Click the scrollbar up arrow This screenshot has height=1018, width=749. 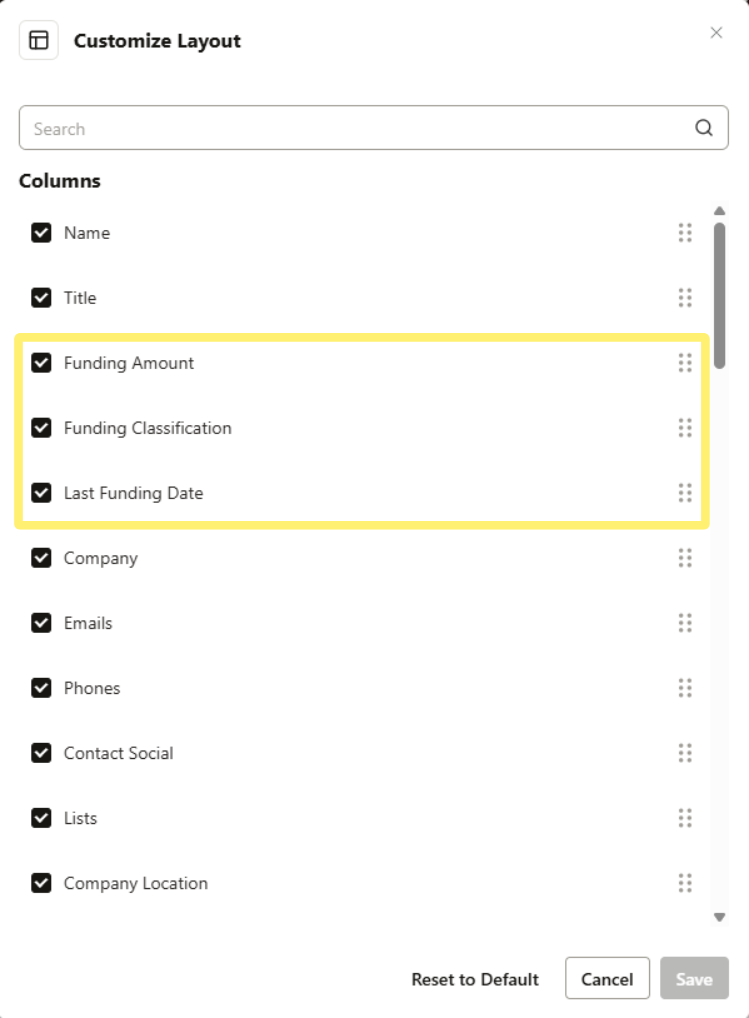[x=719, y=210]
